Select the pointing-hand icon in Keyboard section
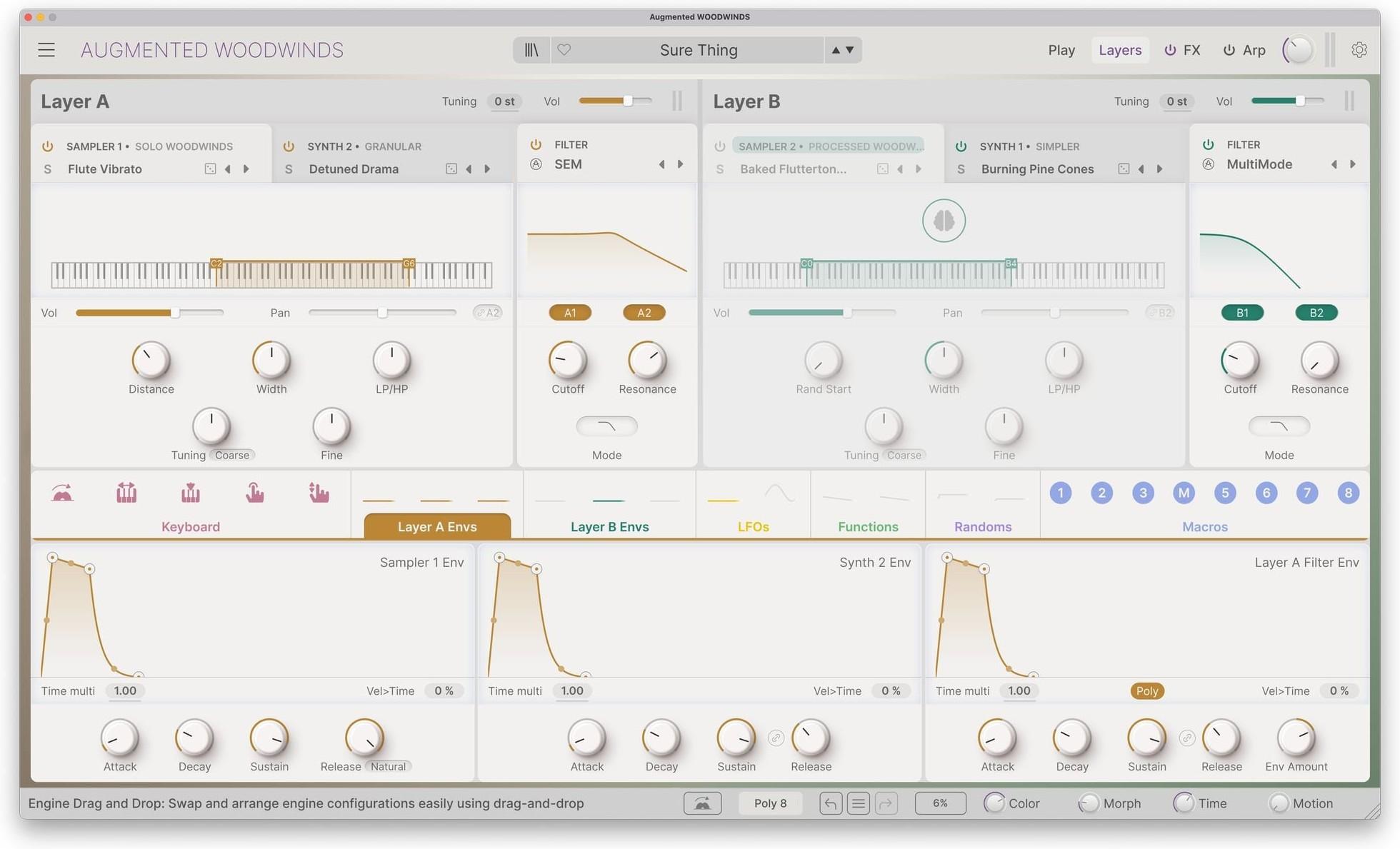Viewport: 1400px width, 849px height. click(x=255, y=493)
